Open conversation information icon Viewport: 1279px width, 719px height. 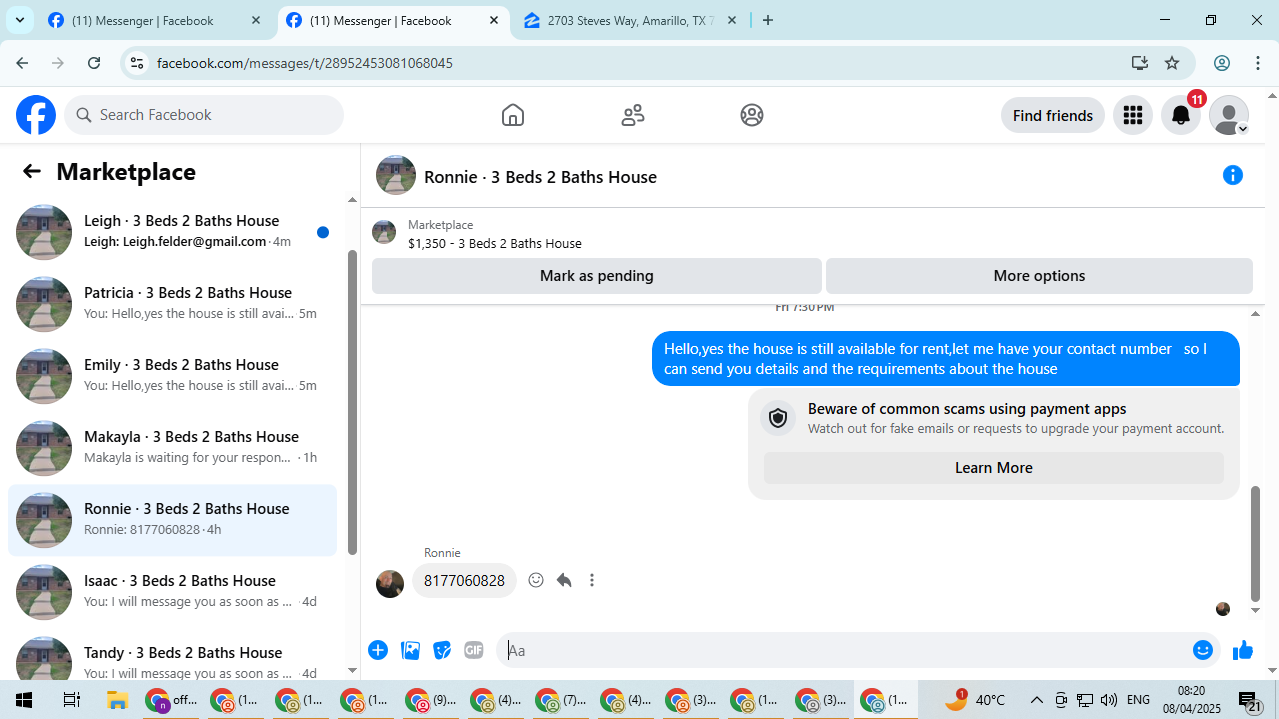tap(1233, 175)
